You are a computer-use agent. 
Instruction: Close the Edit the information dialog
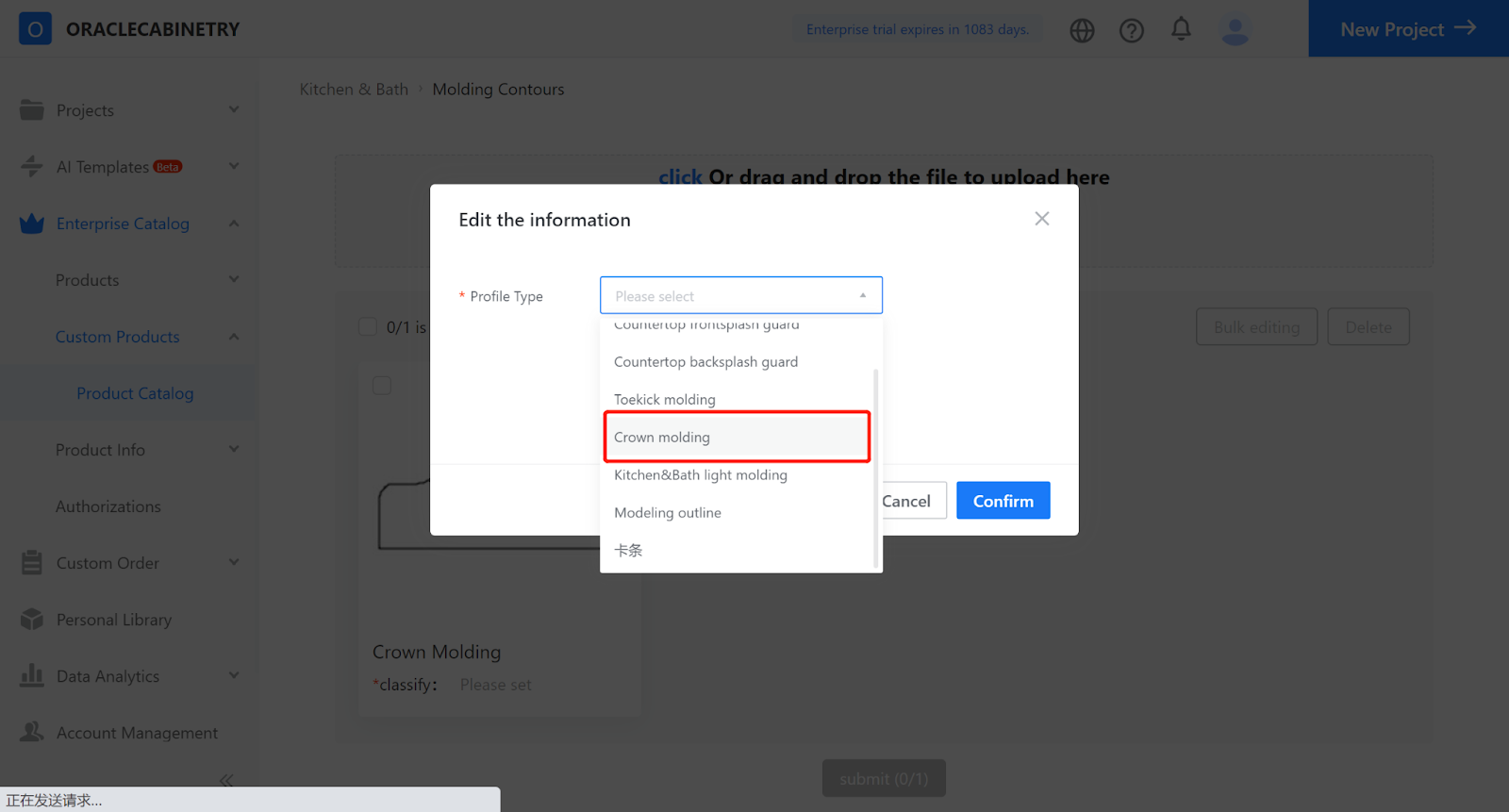[1041, 219]
